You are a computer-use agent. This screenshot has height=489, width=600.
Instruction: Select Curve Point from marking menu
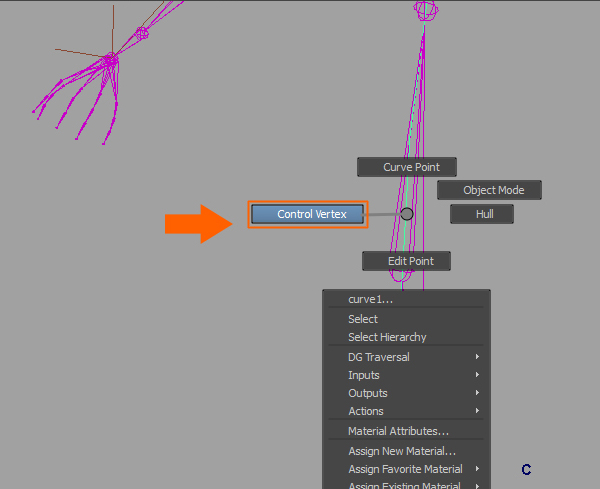pos(407,167)
